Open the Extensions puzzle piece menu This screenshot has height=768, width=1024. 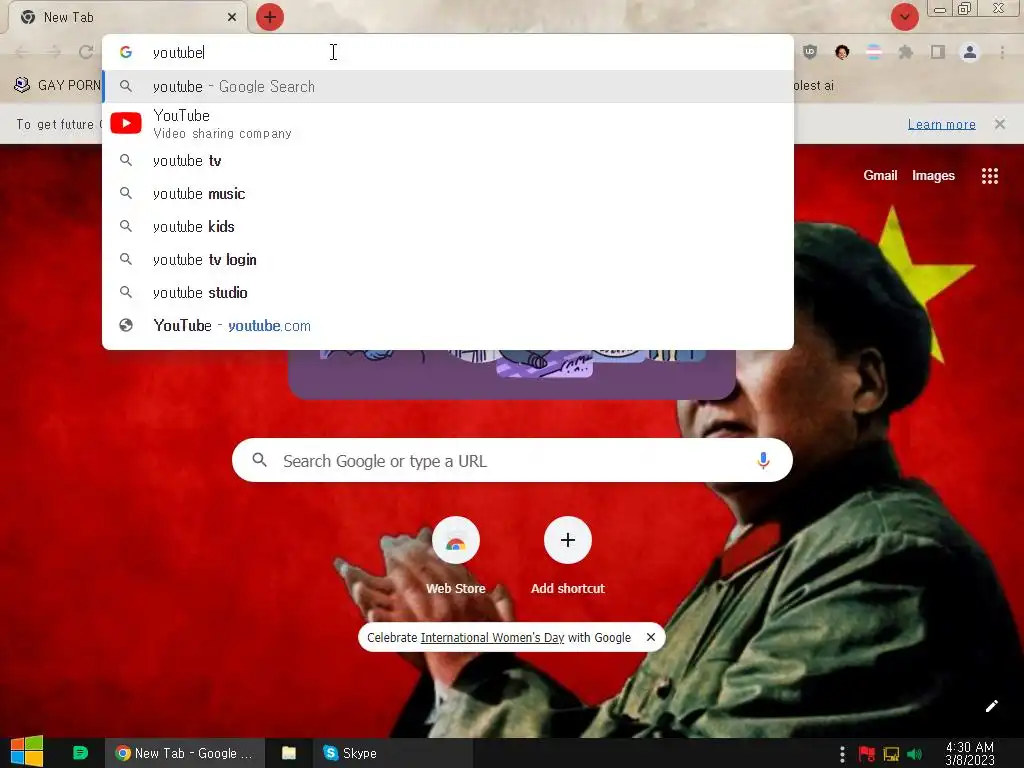[905, 52]
